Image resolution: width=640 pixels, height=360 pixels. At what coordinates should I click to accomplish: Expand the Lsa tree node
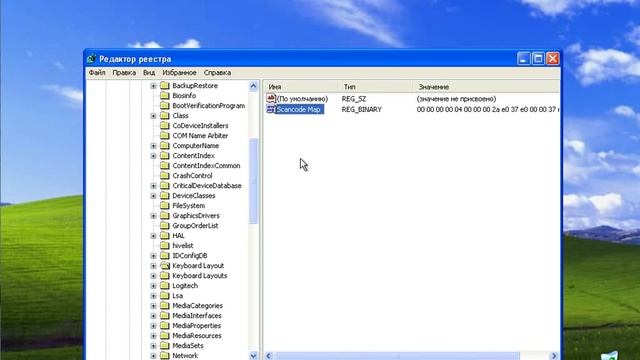click(x=153, y=296)
